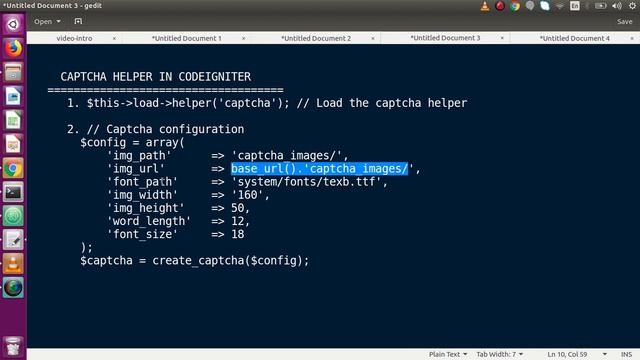Click the 'img_height' key text

click(145, 208)
